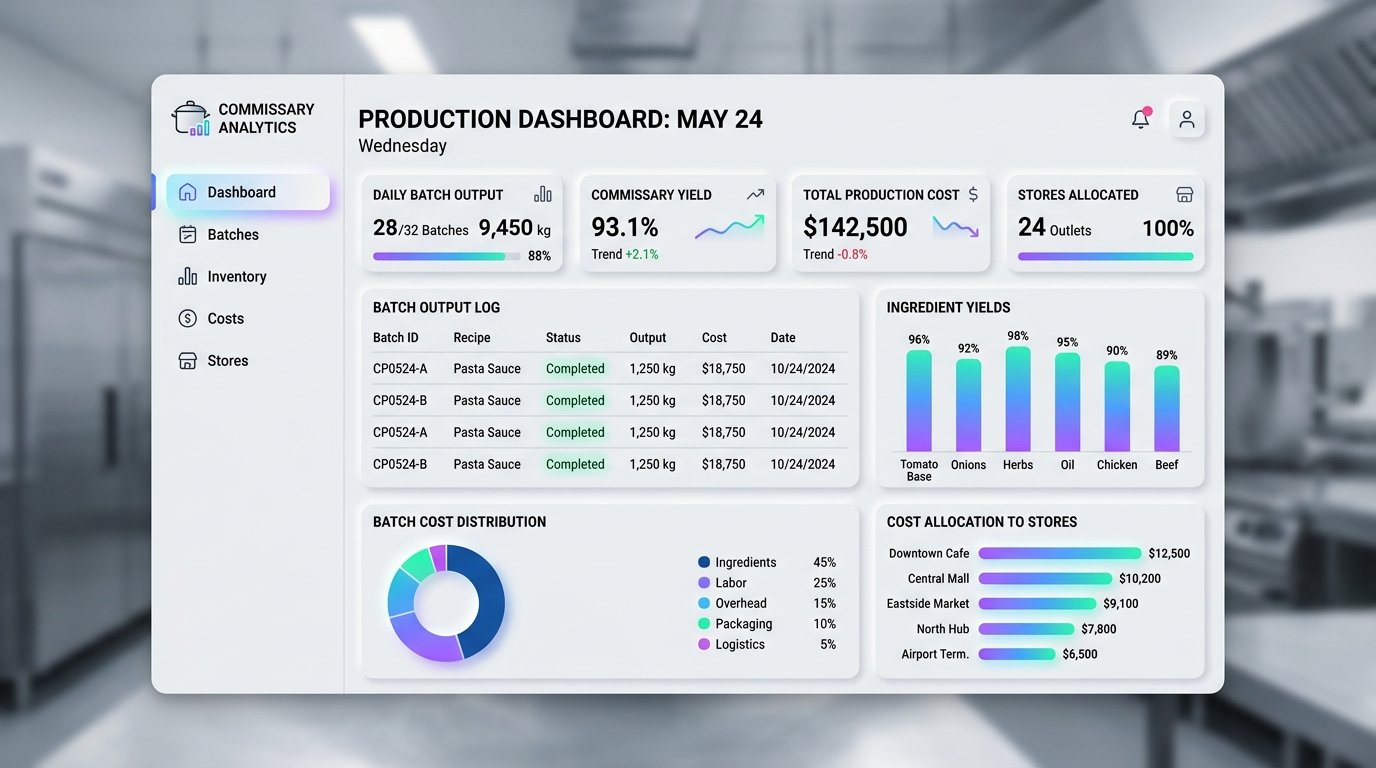Screen dimensions: 1376x768
Task: Click the Inventory bar chart sidebar icon
Action: tap(187, 276)
